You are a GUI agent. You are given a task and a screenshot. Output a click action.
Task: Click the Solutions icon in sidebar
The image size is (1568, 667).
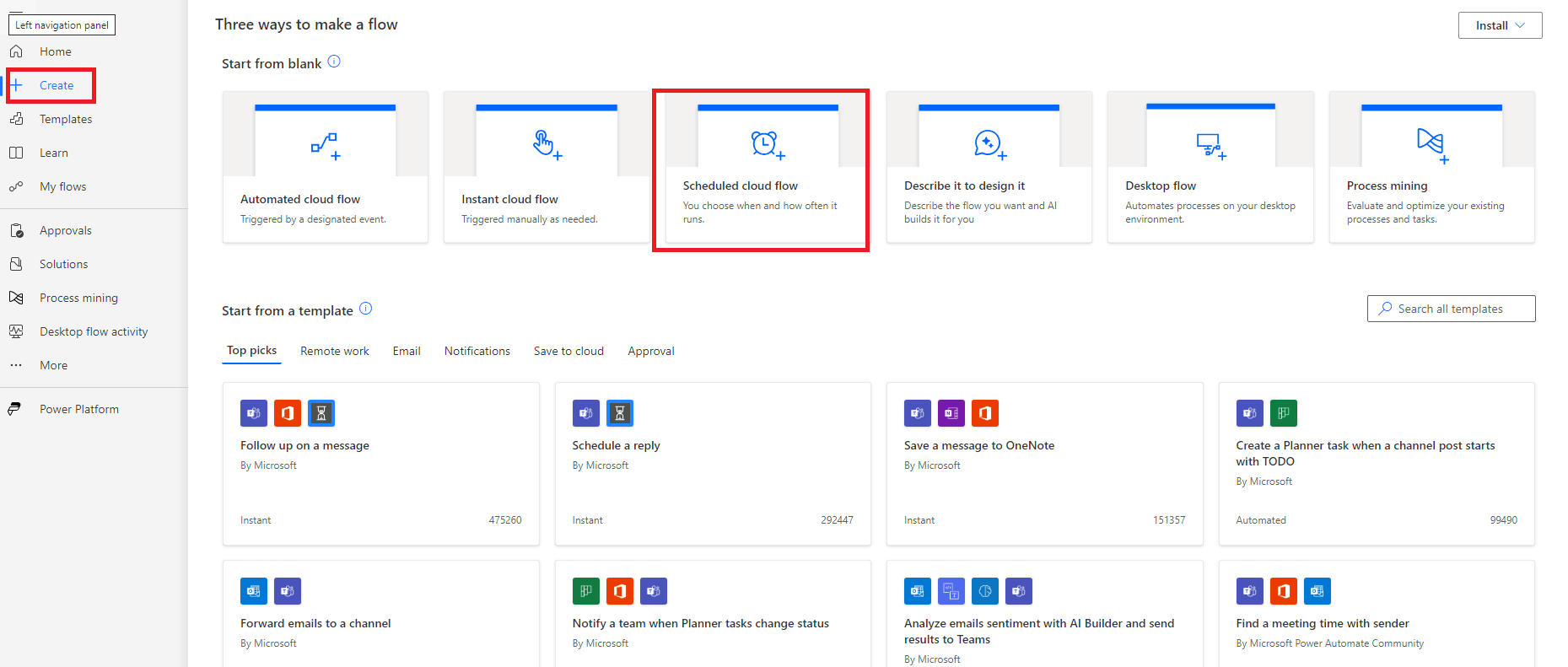pyautogui.click(x=16, y=264)
